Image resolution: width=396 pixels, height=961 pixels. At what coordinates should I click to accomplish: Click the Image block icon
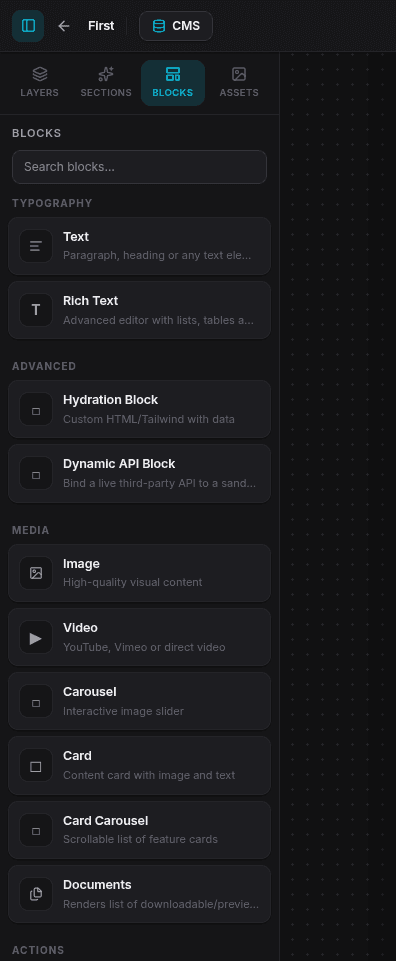36,573
